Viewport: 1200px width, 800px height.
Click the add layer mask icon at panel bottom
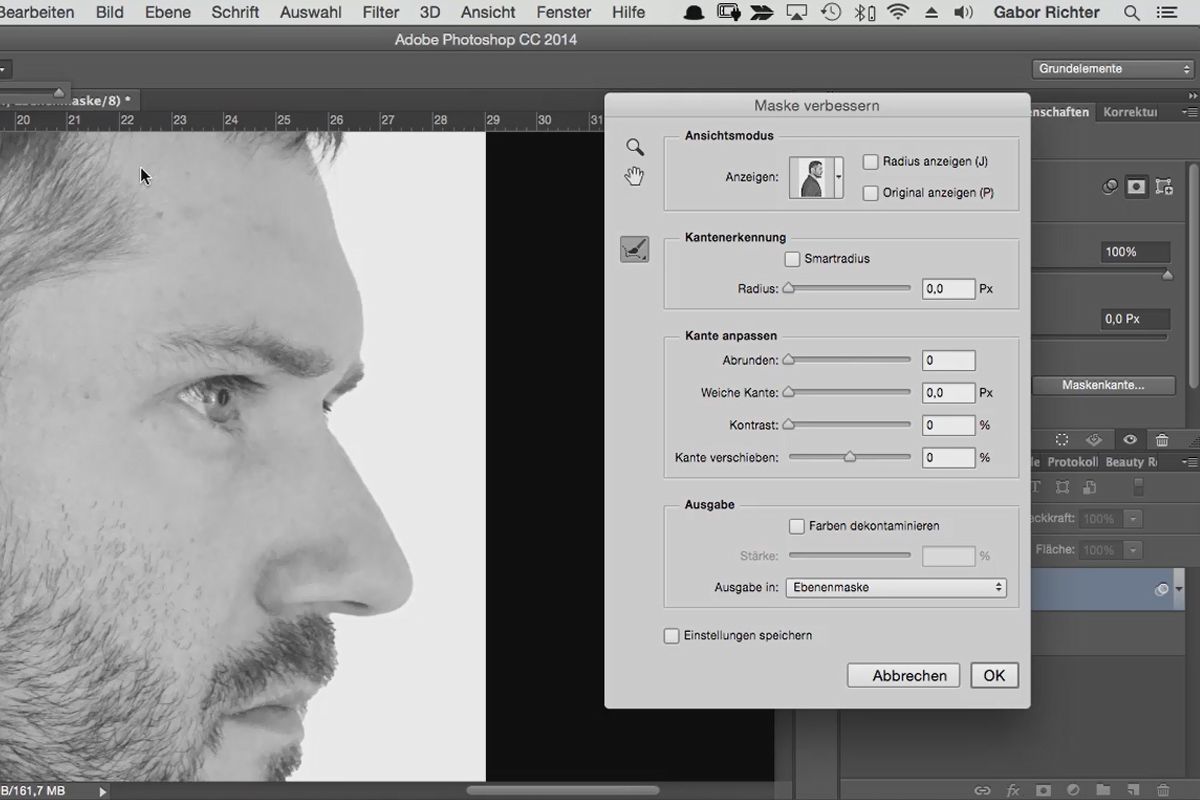click(x=1043, y=790)
